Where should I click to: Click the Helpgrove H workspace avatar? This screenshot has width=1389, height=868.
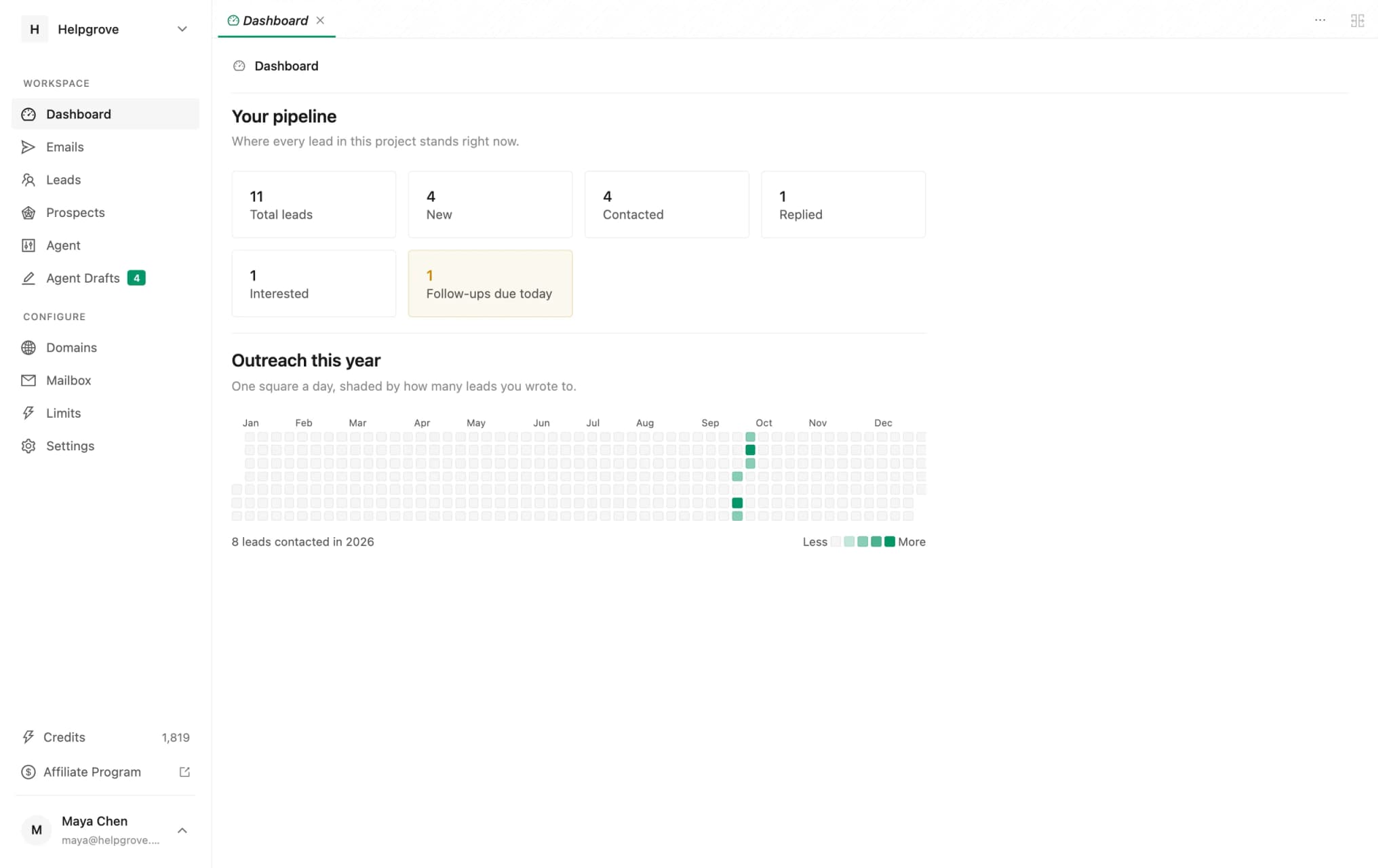point(35,29)
